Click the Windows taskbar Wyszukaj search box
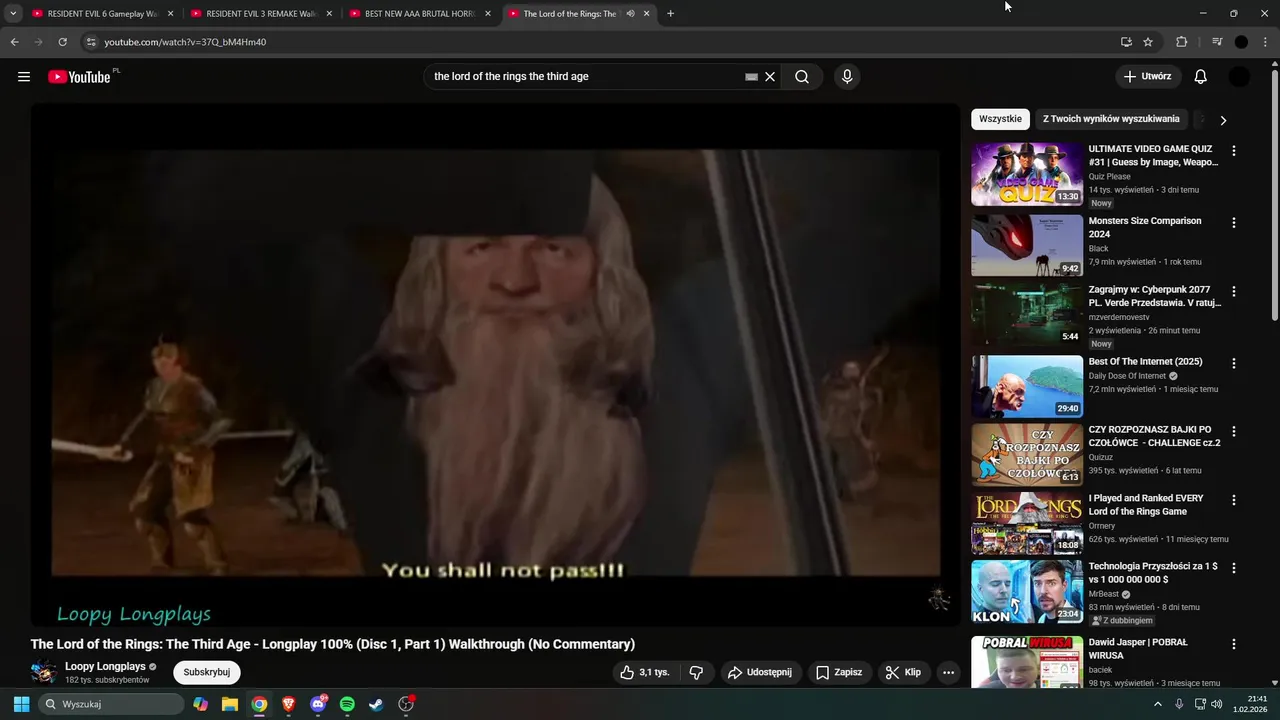The width and height of the screenshot is (1280, 720). 110,704
